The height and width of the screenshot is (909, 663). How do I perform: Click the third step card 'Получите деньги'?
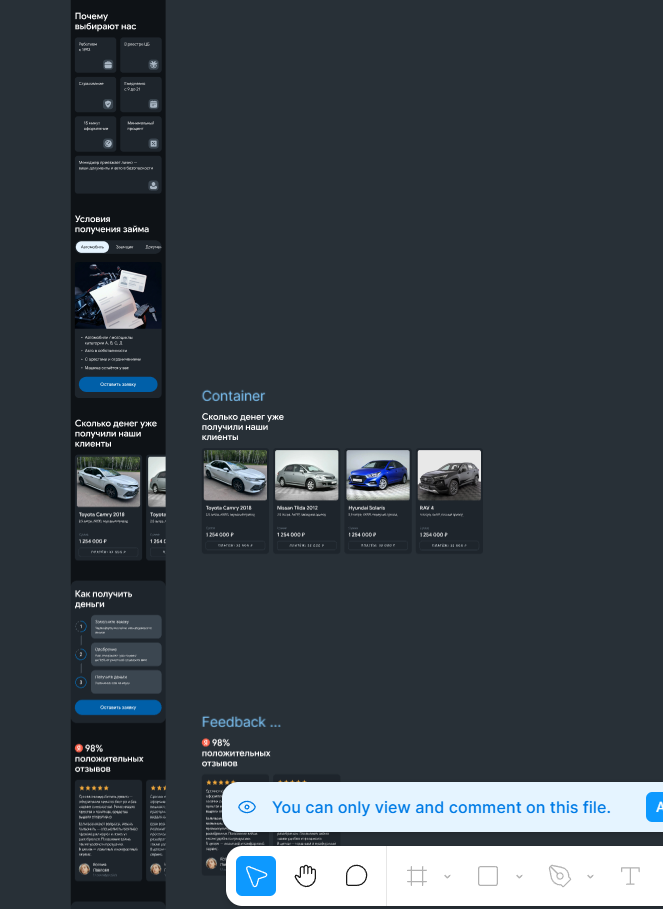click(x=126, y=682)
